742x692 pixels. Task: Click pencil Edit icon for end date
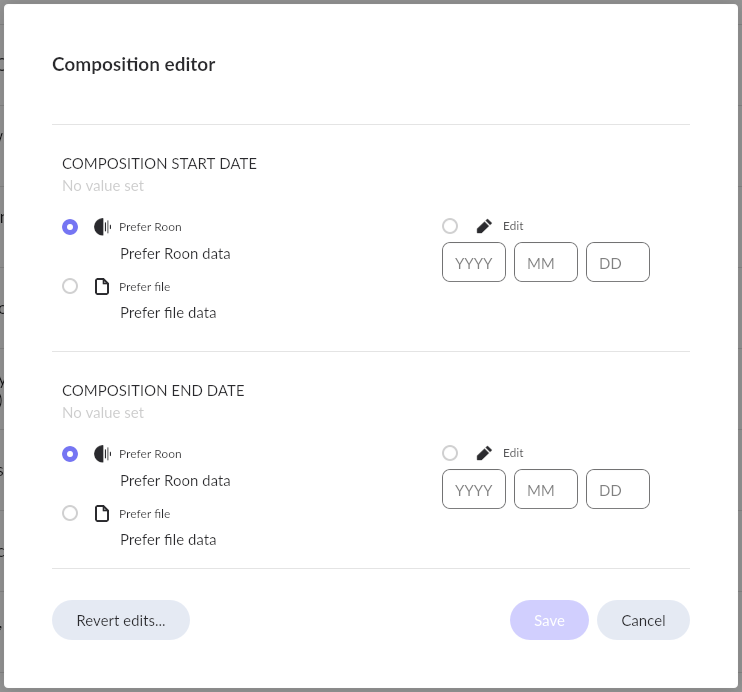pyautogui.click(x=484, y=453)
